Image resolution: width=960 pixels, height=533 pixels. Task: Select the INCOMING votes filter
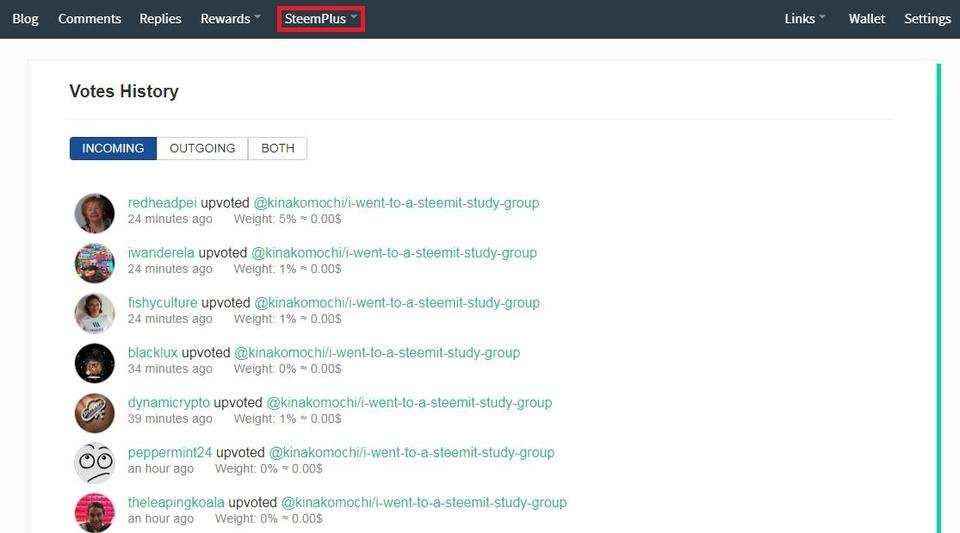(113, 148)
